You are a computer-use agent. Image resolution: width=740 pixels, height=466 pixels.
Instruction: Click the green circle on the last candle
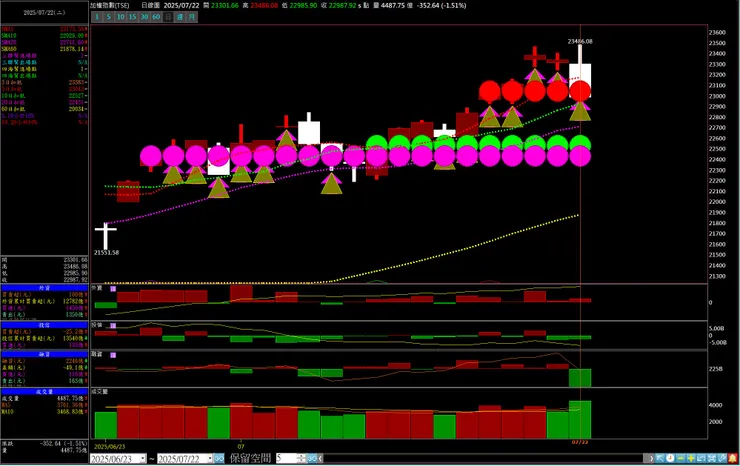580,141
